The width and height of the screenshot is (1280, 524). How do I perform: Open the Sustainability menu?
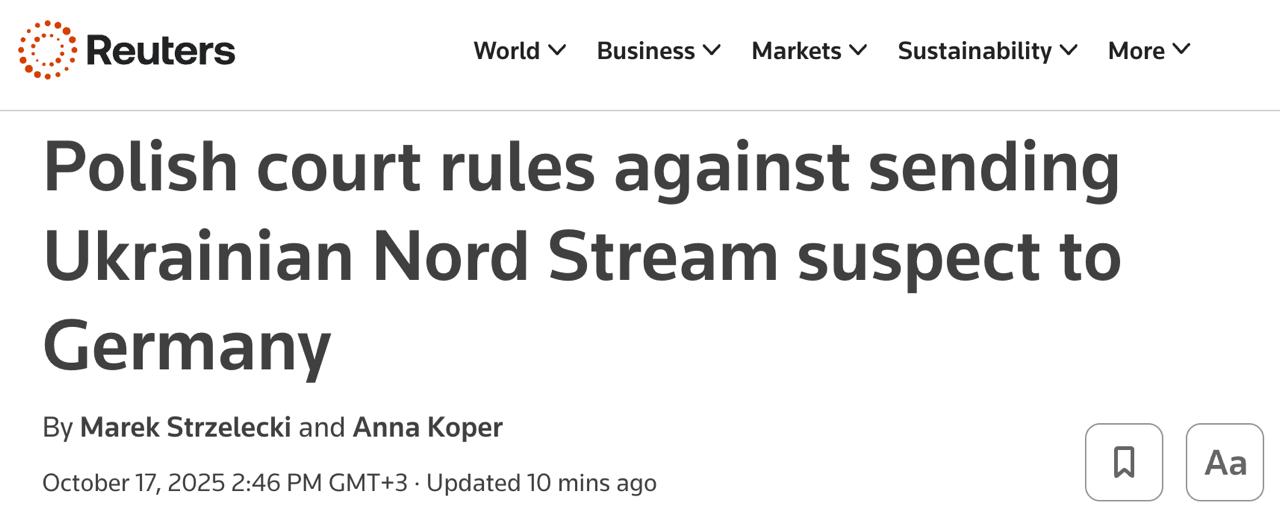pyautogui.click(x=974, y=50)
